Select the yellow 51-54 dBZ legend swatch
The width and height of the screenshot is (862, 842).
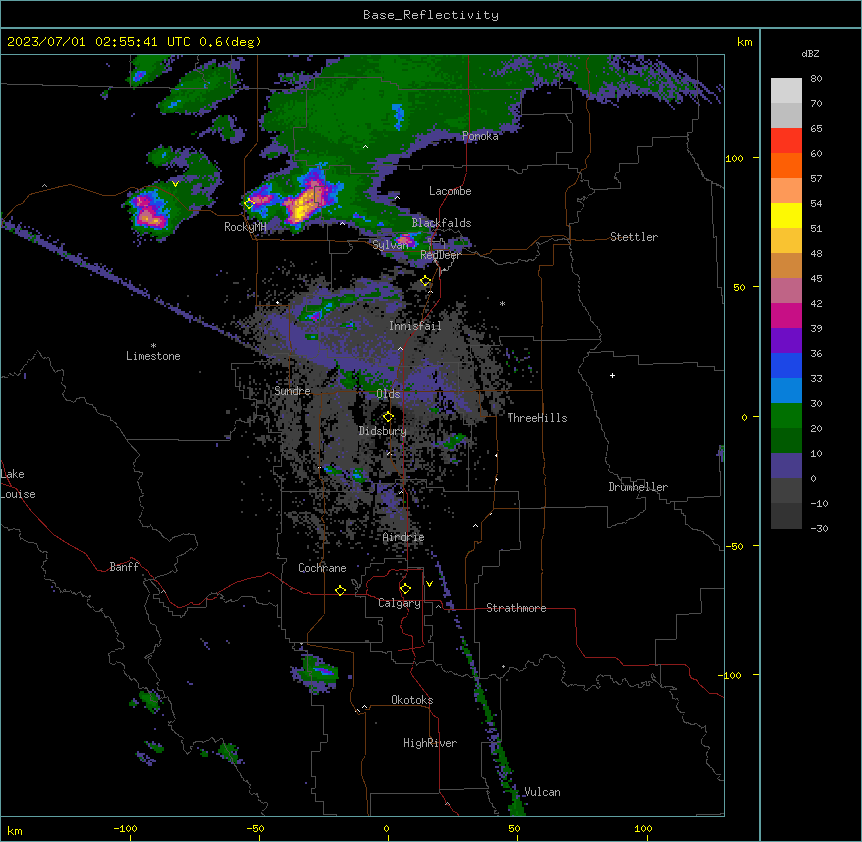point(786,215)
